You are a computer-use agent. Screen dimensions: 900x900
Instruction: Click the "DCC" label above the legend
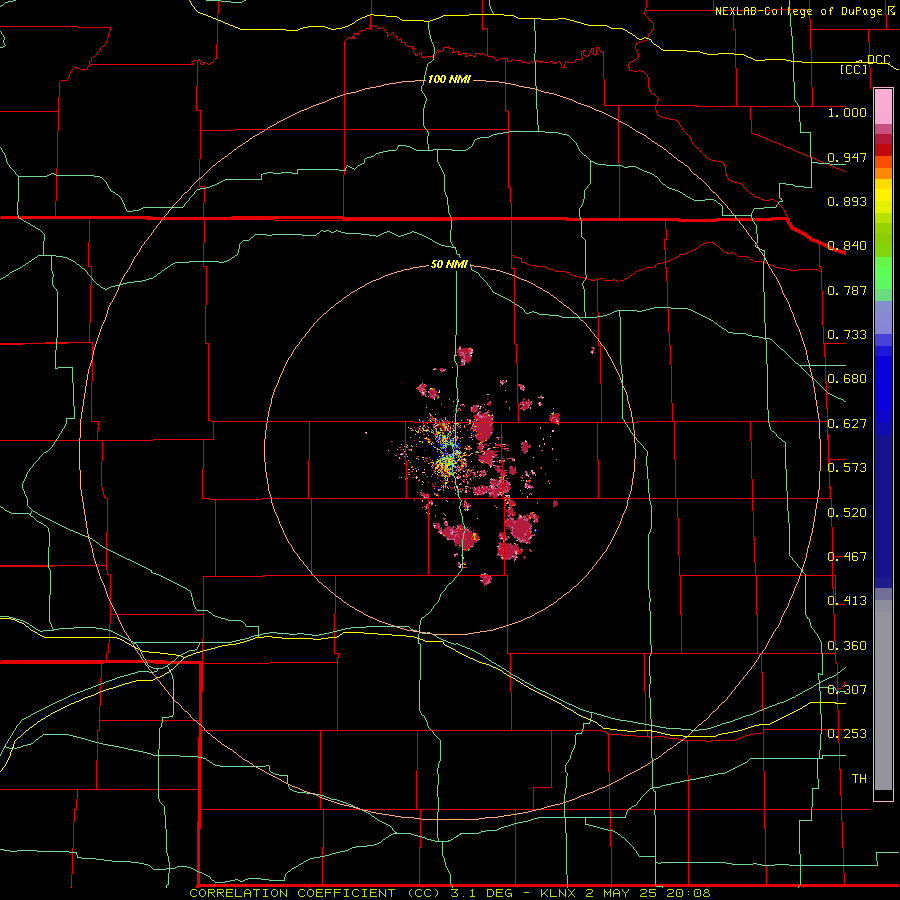(878, 59)
